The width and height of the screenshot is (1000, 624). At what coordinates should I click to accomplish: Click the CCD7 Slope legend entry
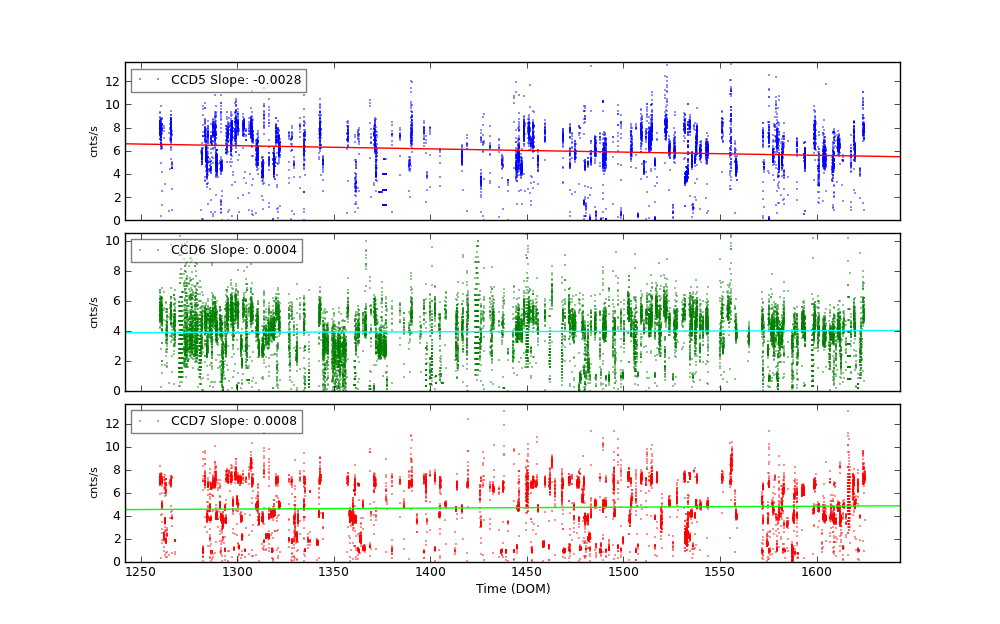coord(233,421)
